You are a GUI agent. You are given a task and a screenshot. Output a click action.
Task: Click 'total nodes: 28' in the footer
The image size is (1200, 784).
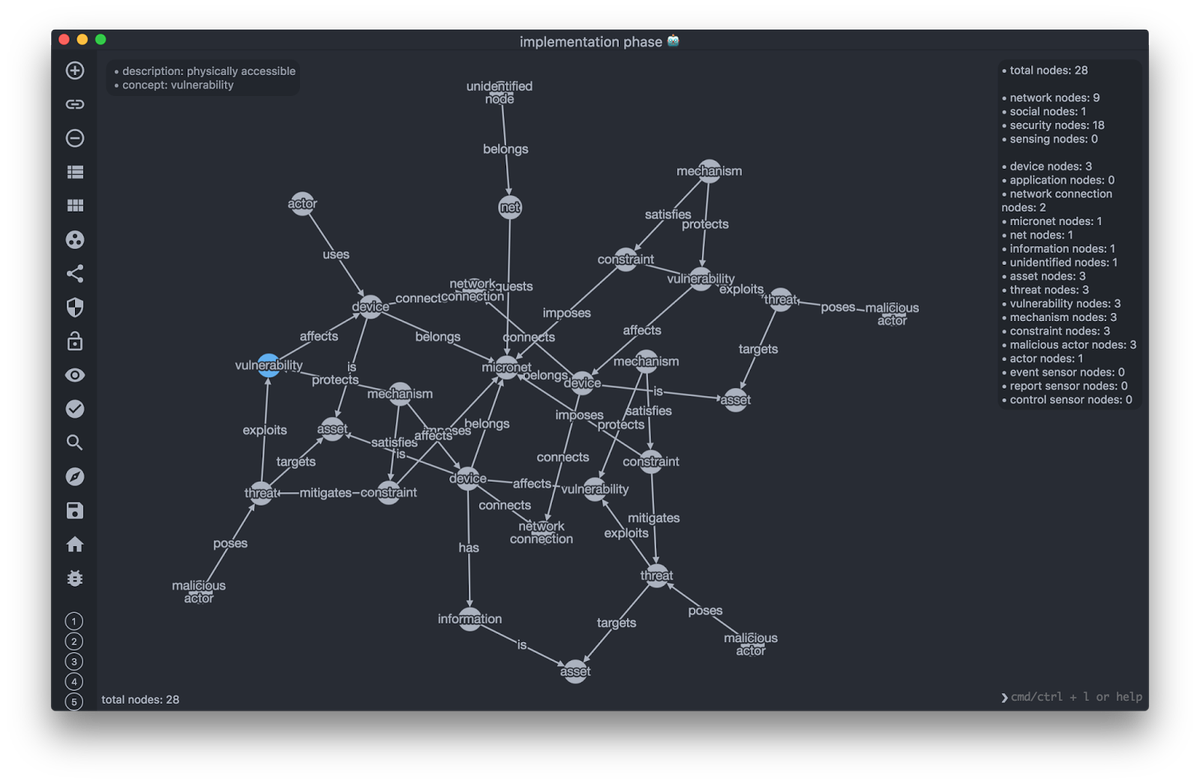click(x=140, y=699)
